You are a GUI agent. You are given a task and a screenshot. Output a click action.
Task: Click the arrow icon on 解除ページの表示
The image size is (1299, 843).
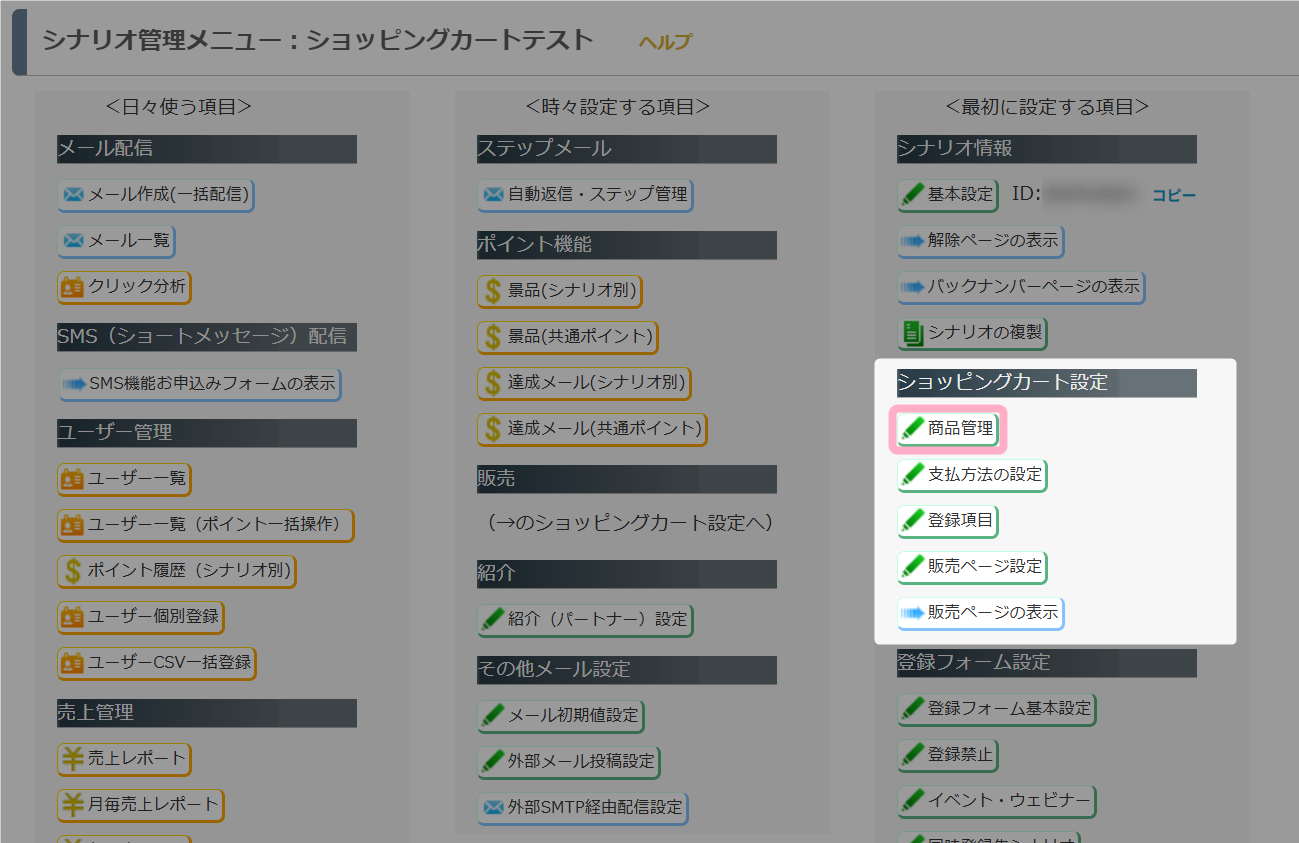pyautogui.click(x=913, y=240)
